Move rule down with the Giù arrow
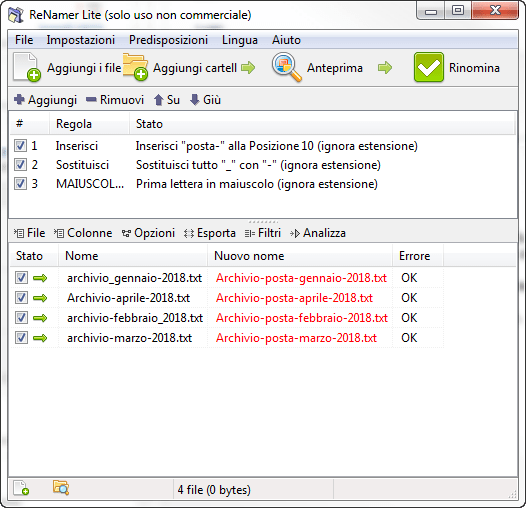The height and width of the screenshot is (508, 526). [195, 100]
